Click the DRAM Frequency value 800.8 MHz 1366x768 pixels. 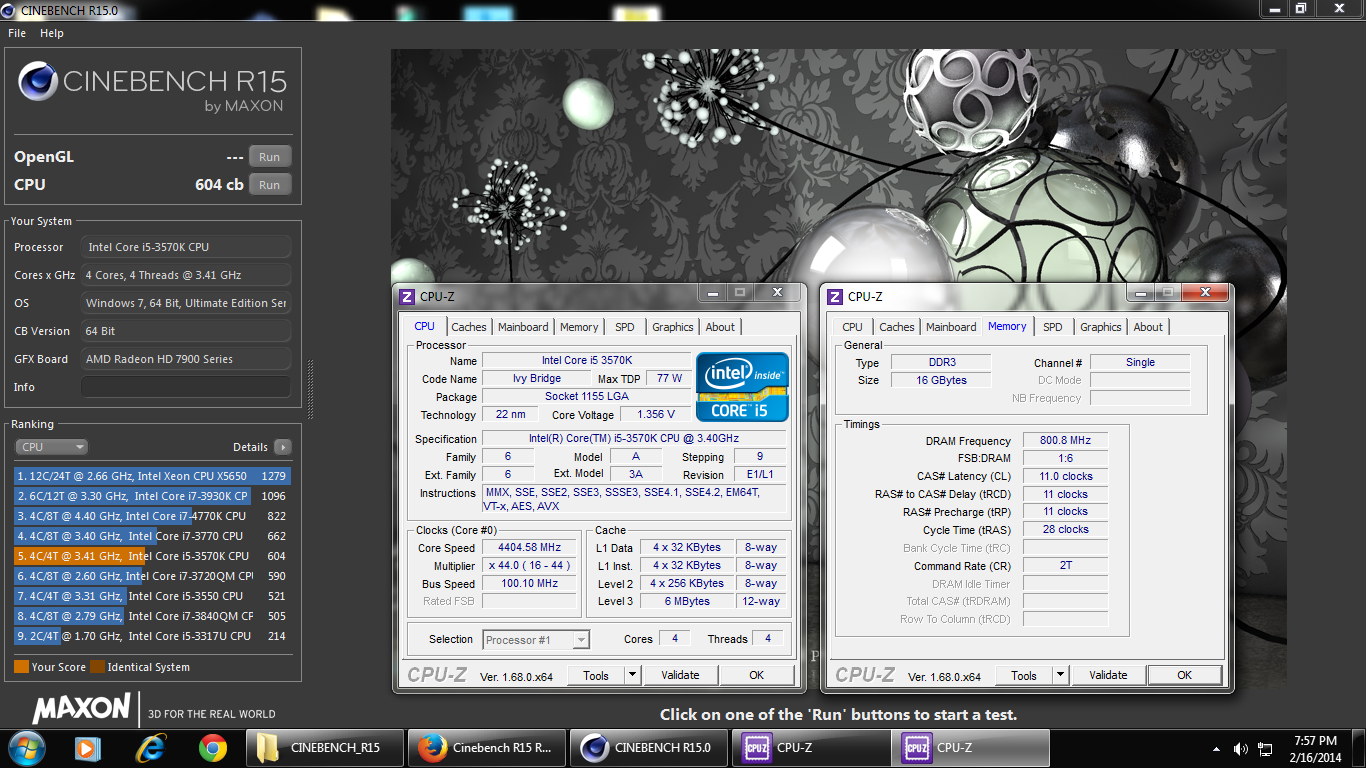click(x=1065, y=441)
